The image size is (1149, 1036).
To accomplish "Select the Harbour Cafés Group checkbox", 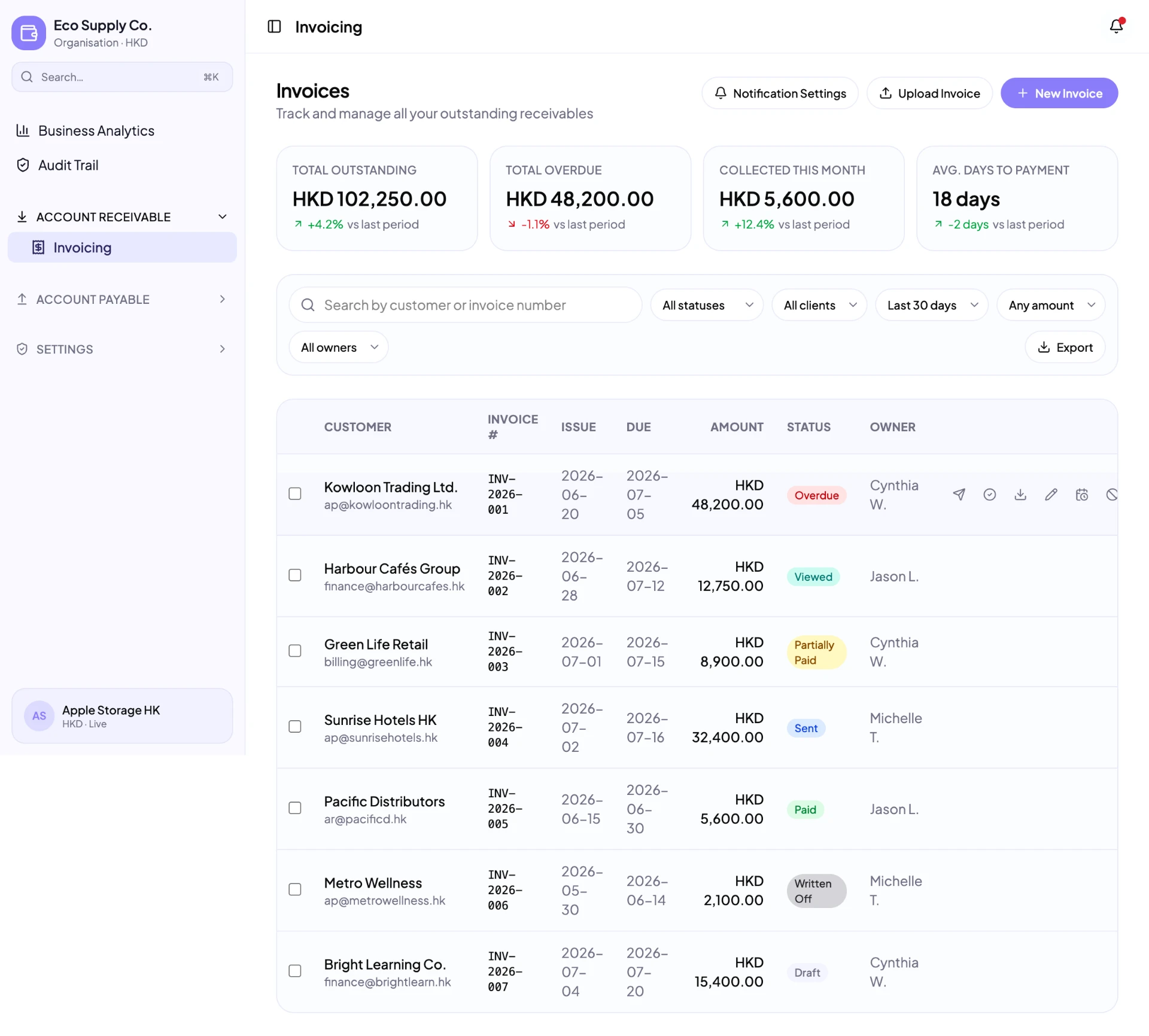I will coord(295,575).
